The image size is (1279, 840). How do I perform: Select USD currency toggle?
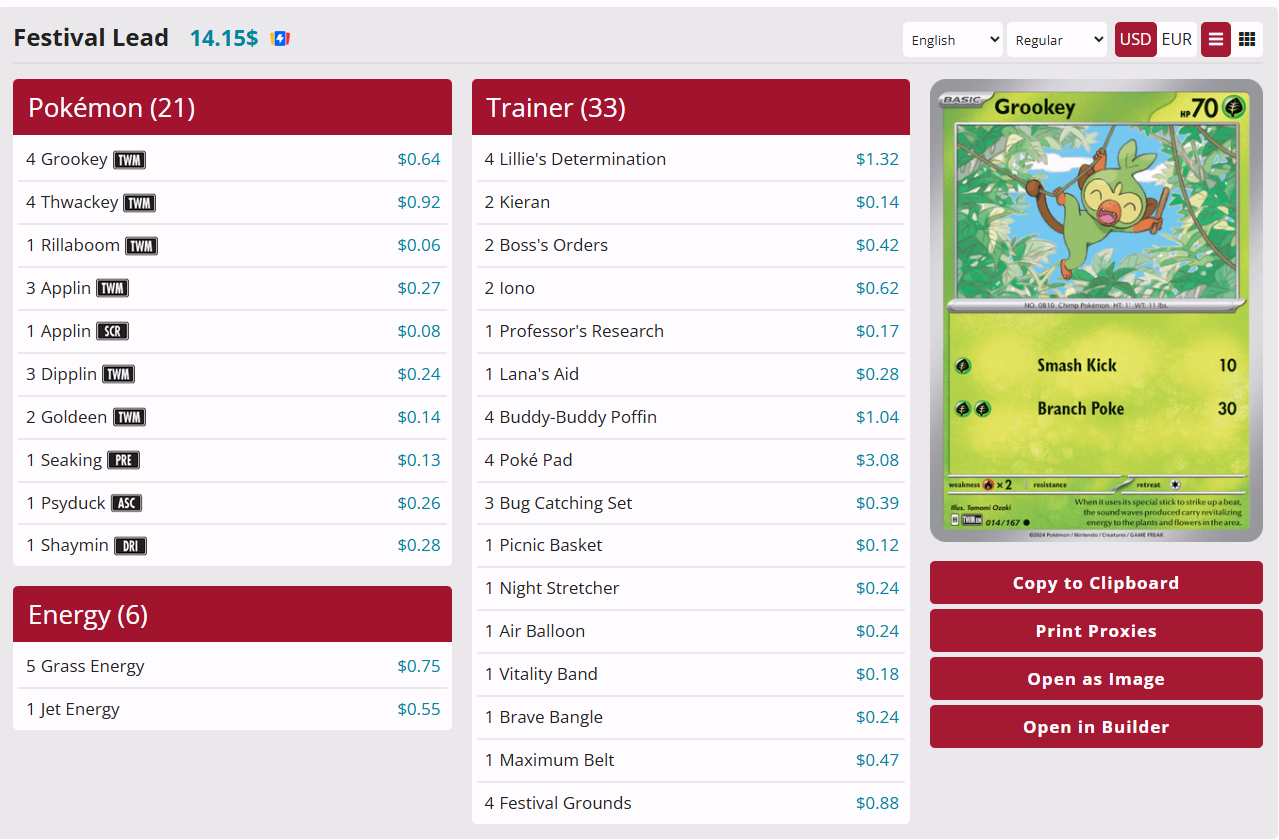[1136, 39]
